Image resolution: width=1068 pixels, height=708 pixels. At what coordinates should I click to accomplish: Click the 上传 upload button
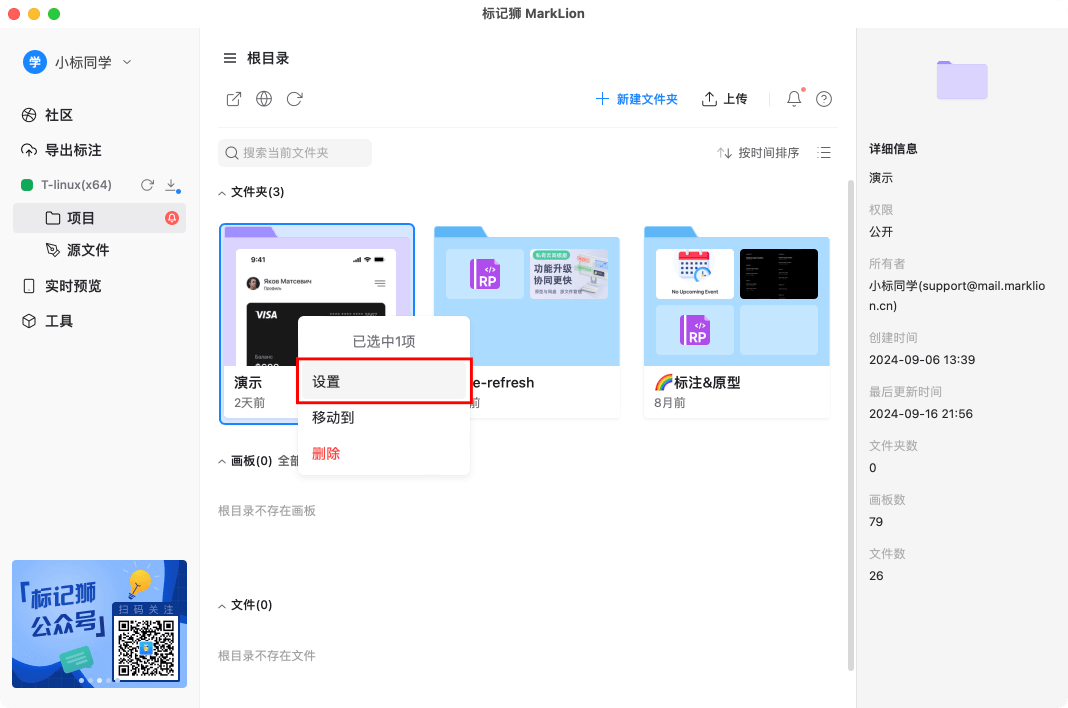point(725,99)
